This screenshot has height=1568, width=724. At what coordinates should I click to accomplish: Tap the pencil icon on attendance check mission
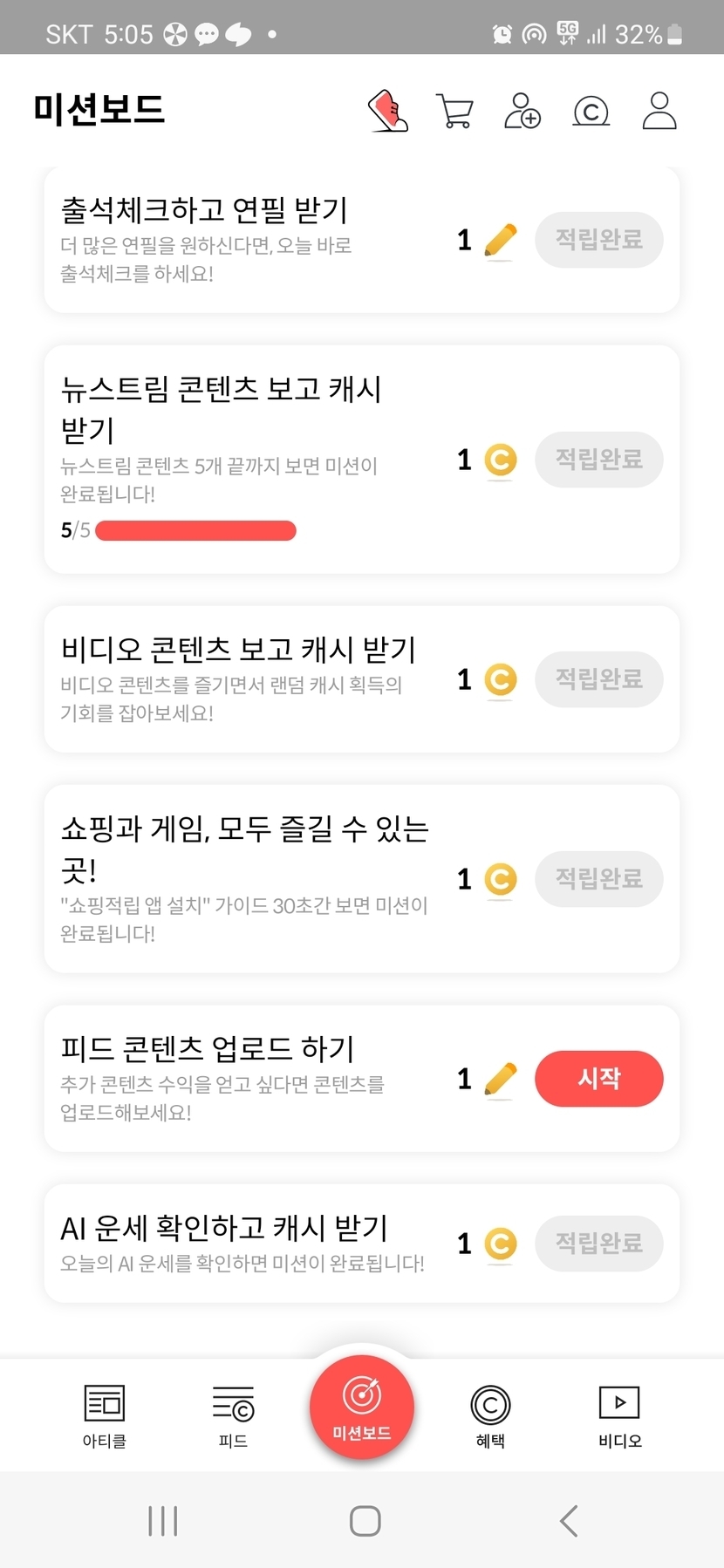pyautogui.click(x=500, y=241)
